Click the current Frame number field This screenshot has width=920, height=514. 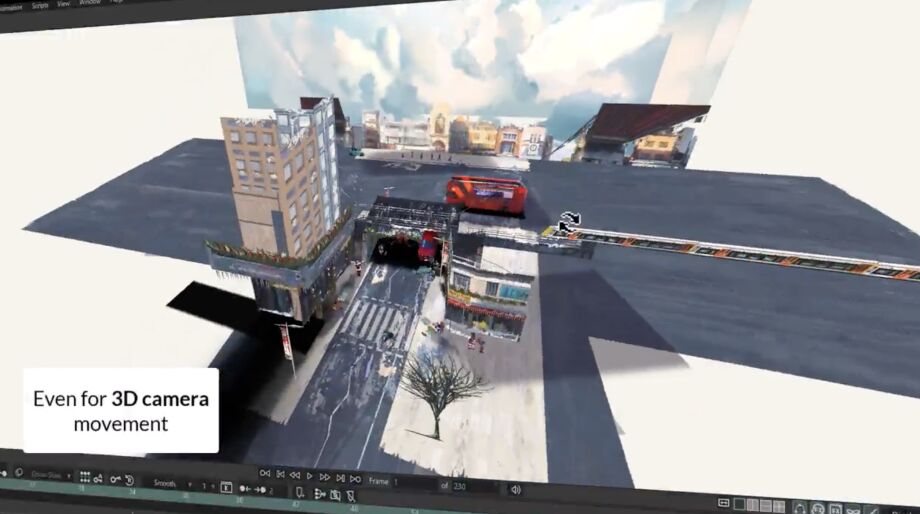click(x=414, y=482)
